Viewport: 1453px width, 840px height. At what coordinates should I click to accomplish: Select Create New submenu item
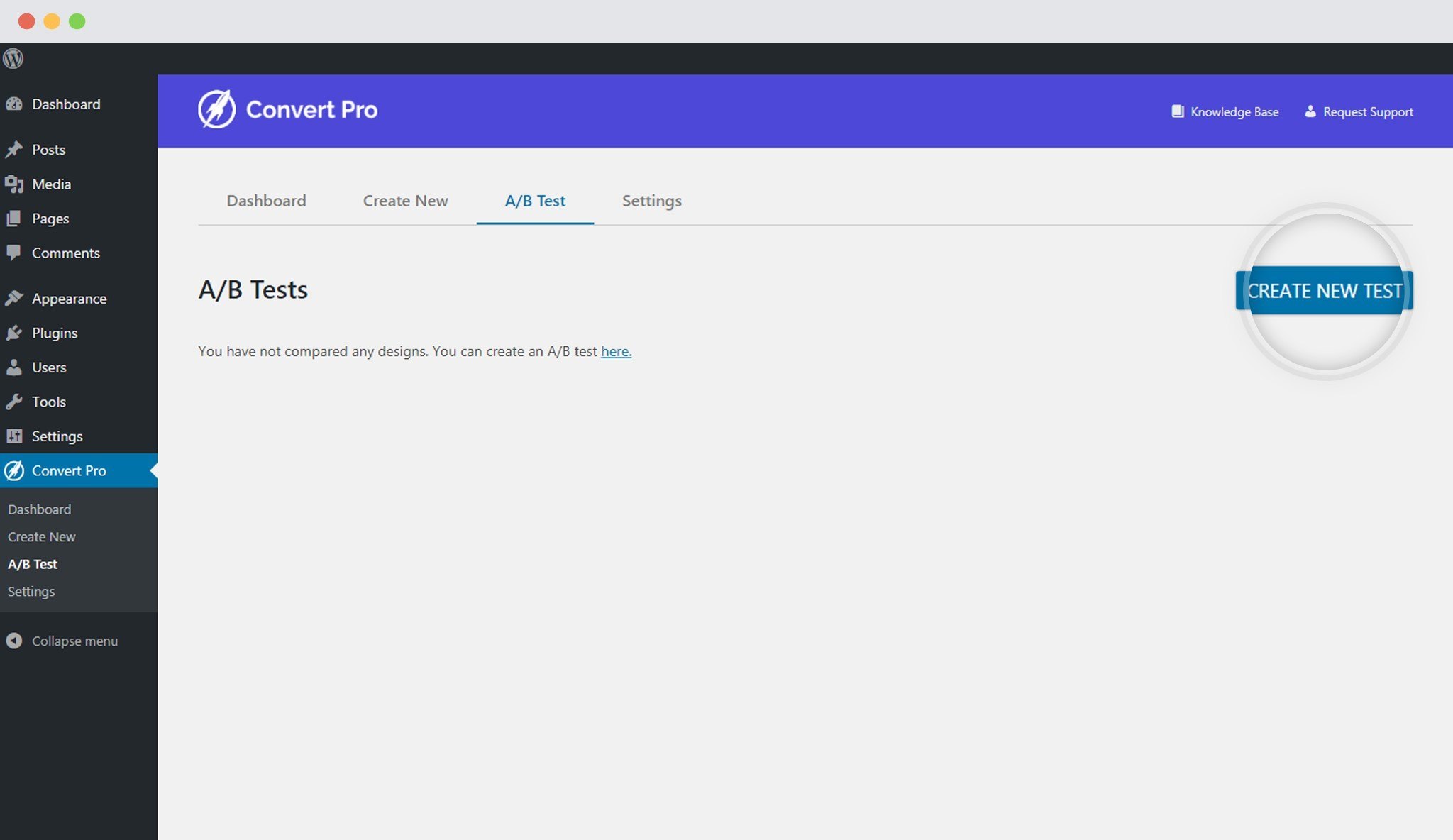41,536
